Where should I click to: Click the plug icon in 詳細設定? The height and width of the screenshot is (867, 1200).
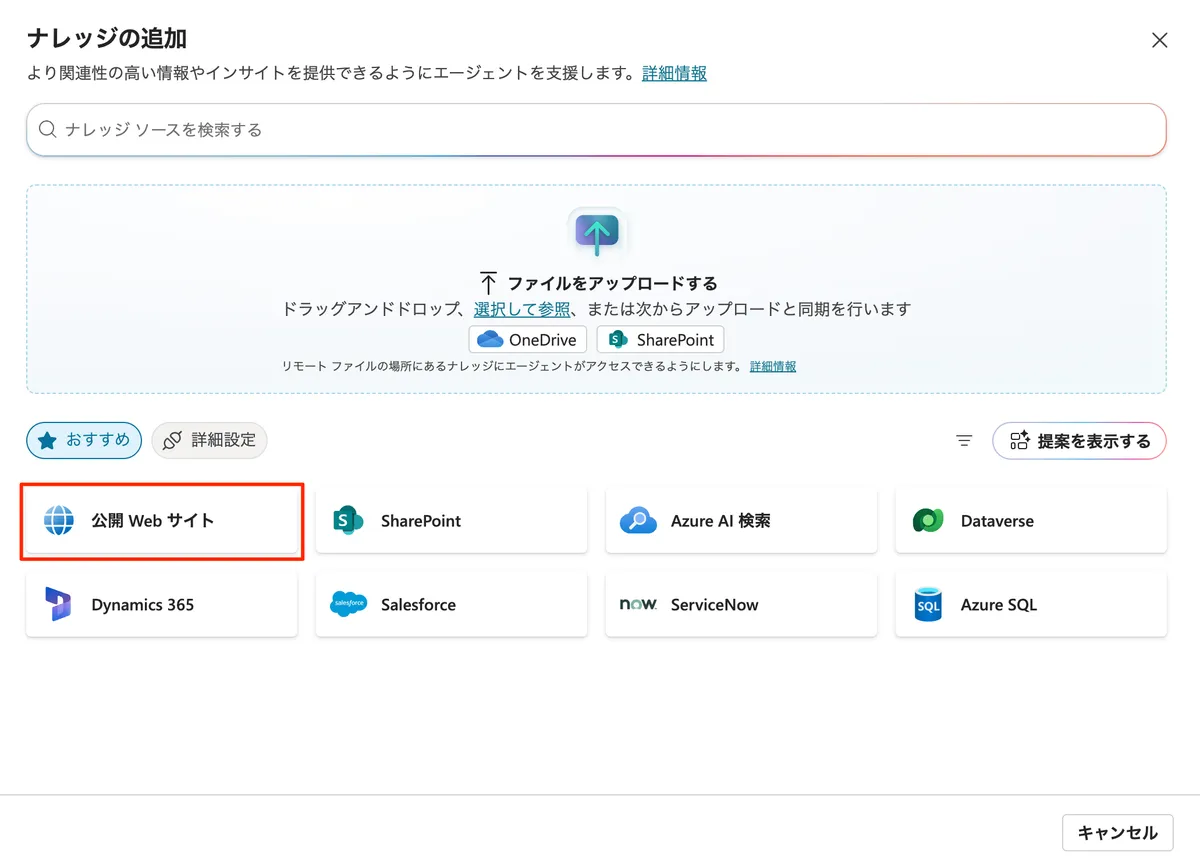173,440
